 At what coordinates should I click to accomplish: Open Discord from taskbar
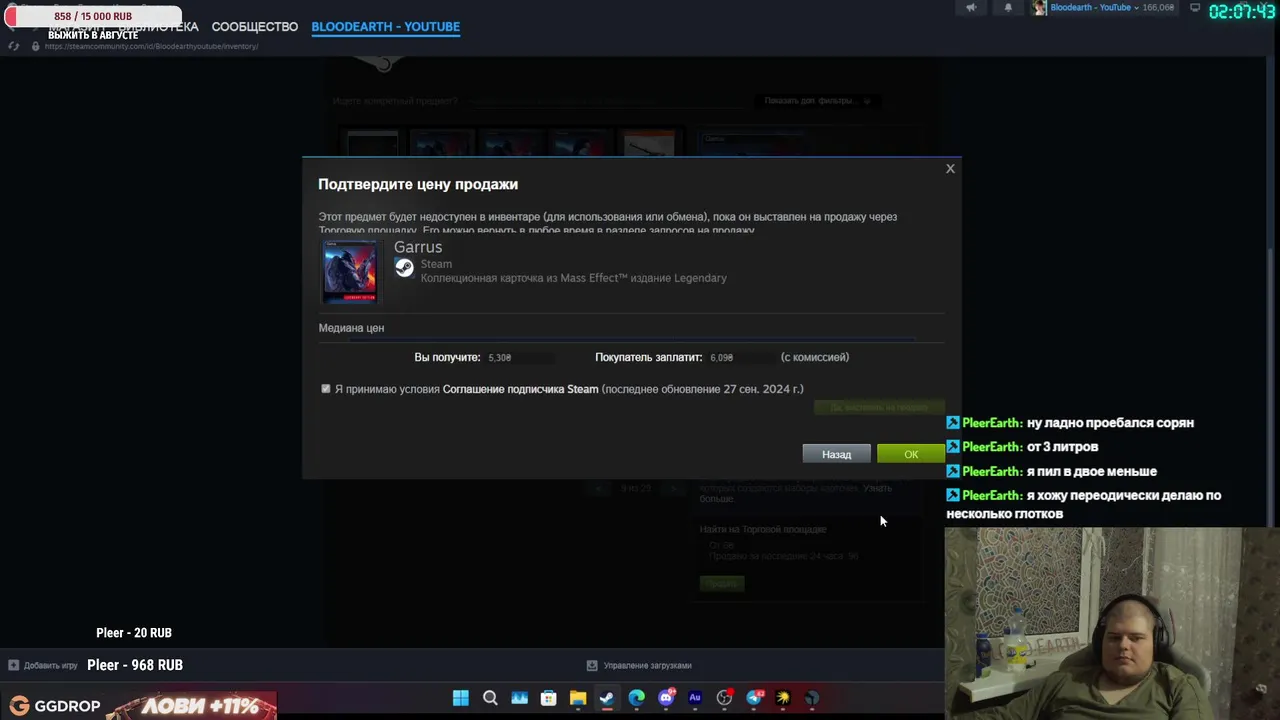coord(666,698)
